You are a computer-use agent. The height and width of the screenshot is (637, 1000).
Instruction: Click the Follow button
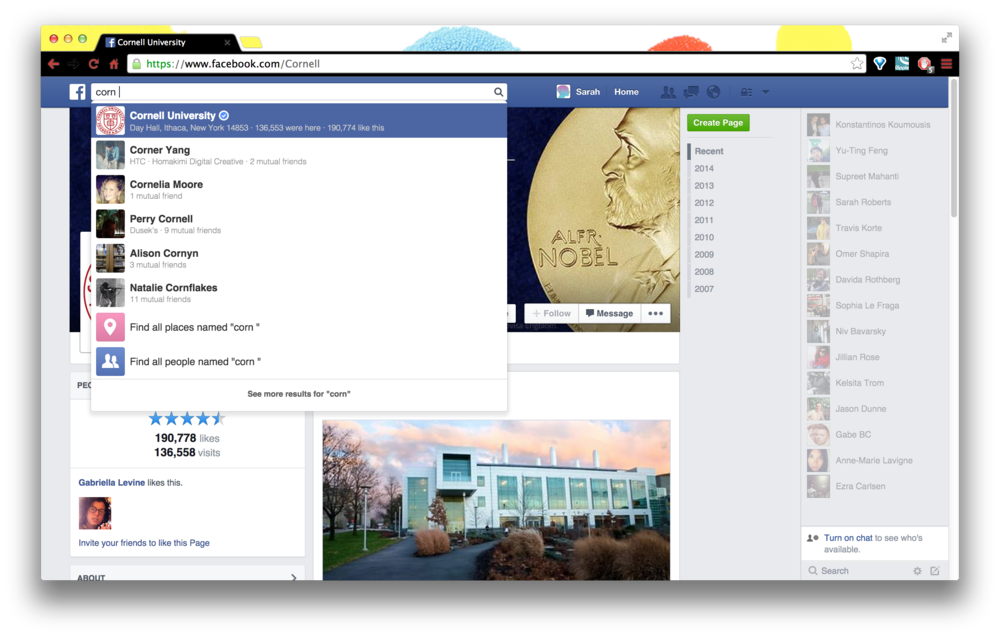click(x=552, y=313)
